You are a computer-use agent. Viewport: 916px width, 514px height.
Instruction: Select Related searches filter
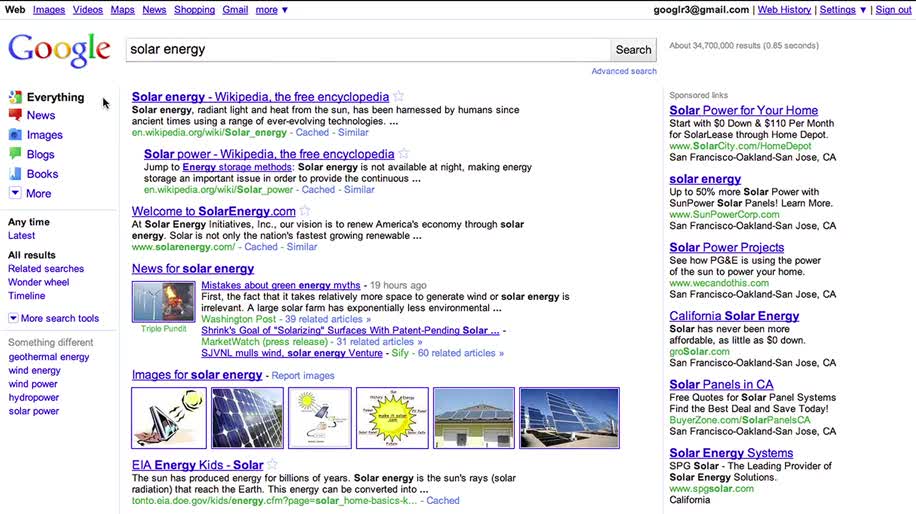pyautogui.click(x=46, y=269)
